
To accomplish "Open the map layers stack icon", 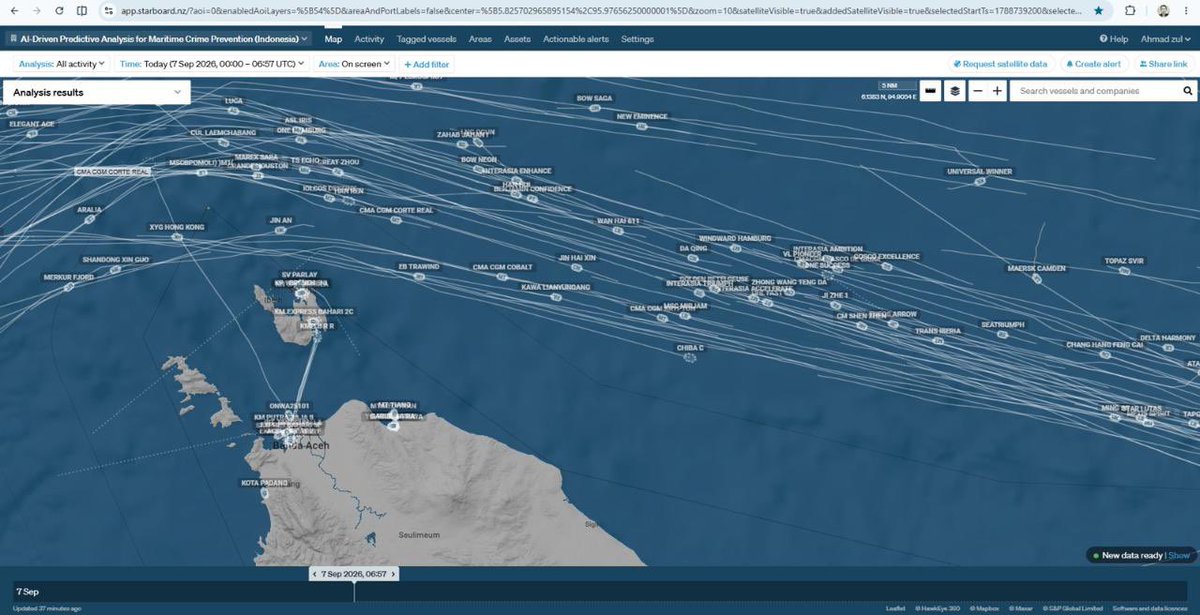I will click(x=955, y=91).
